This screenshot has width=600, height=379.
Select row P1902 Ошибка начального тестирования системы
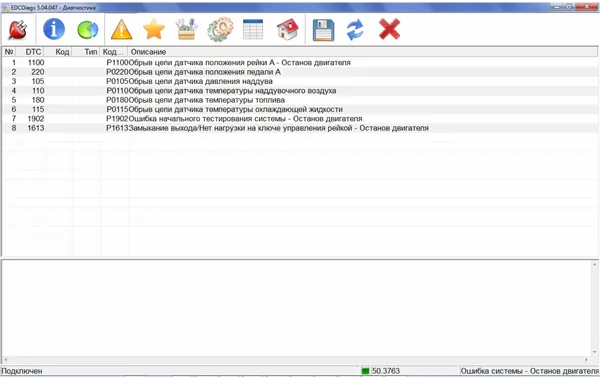pos(300,119)
